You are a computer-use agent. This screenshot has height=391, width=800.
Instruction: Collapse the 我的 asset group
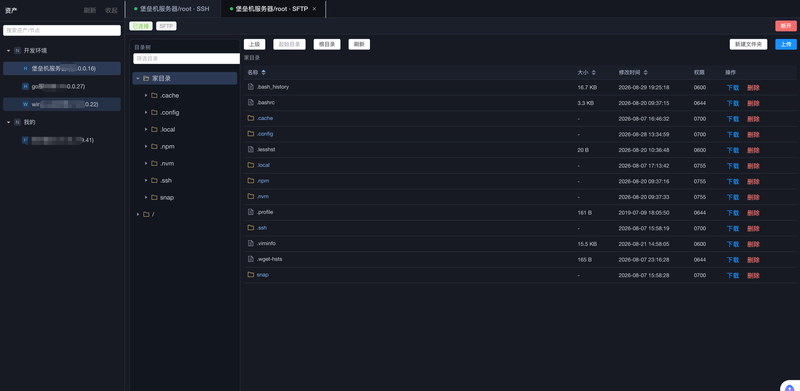point(8,122)
